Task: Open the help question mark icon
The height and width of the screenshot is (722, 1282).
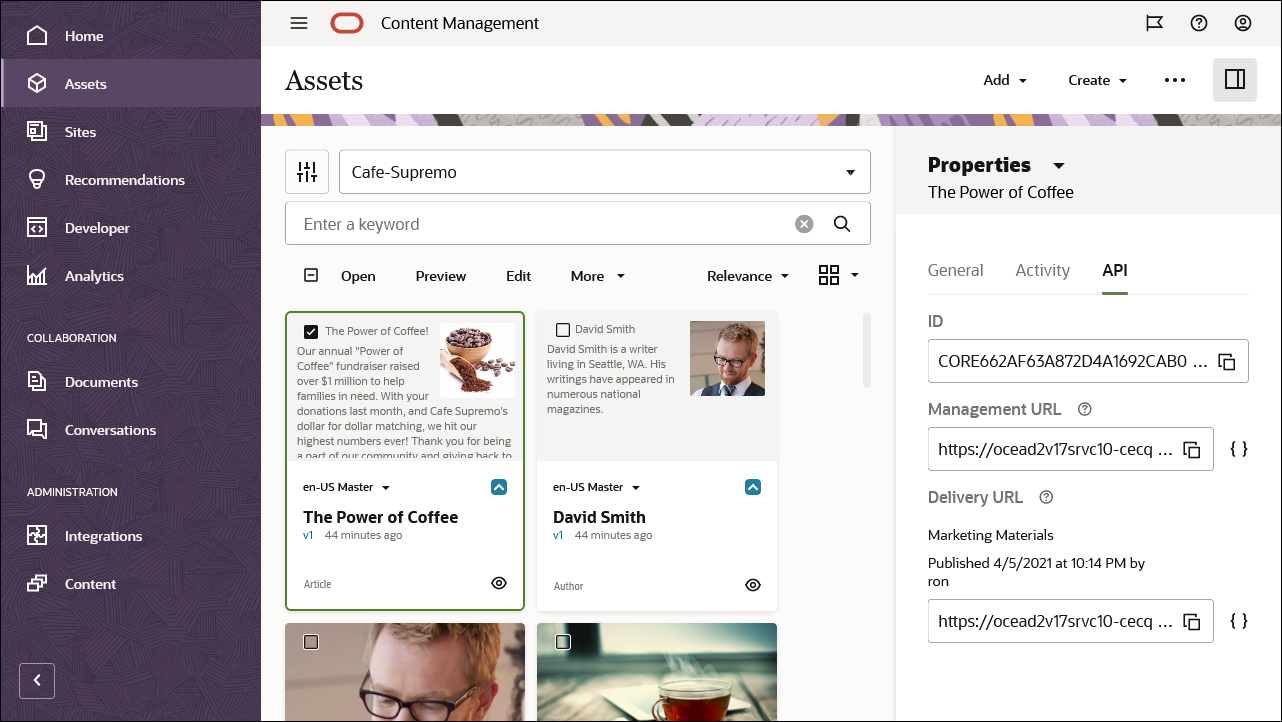Action: [x=1199, y=23]
